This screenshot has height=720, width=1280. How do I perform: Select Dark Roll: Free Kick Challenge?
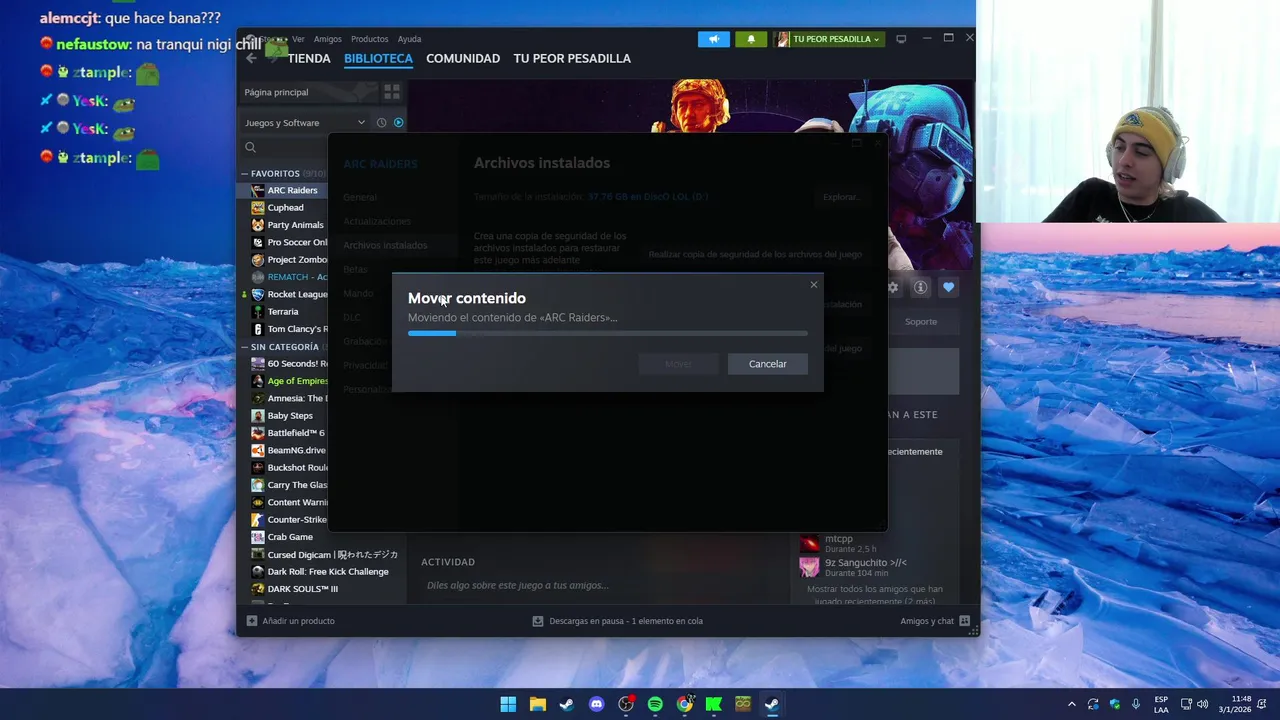click(328, 572)
